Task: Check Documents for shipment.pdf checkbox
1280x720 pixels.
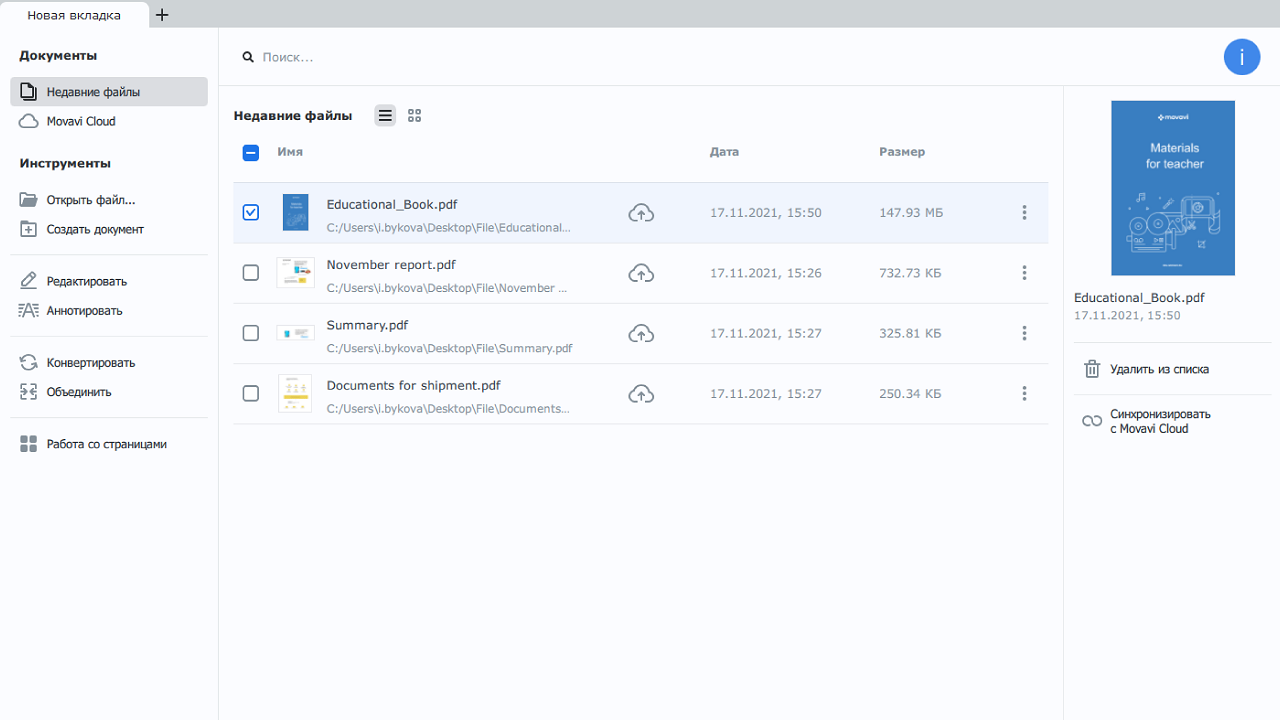Action: tap(251, 394)
